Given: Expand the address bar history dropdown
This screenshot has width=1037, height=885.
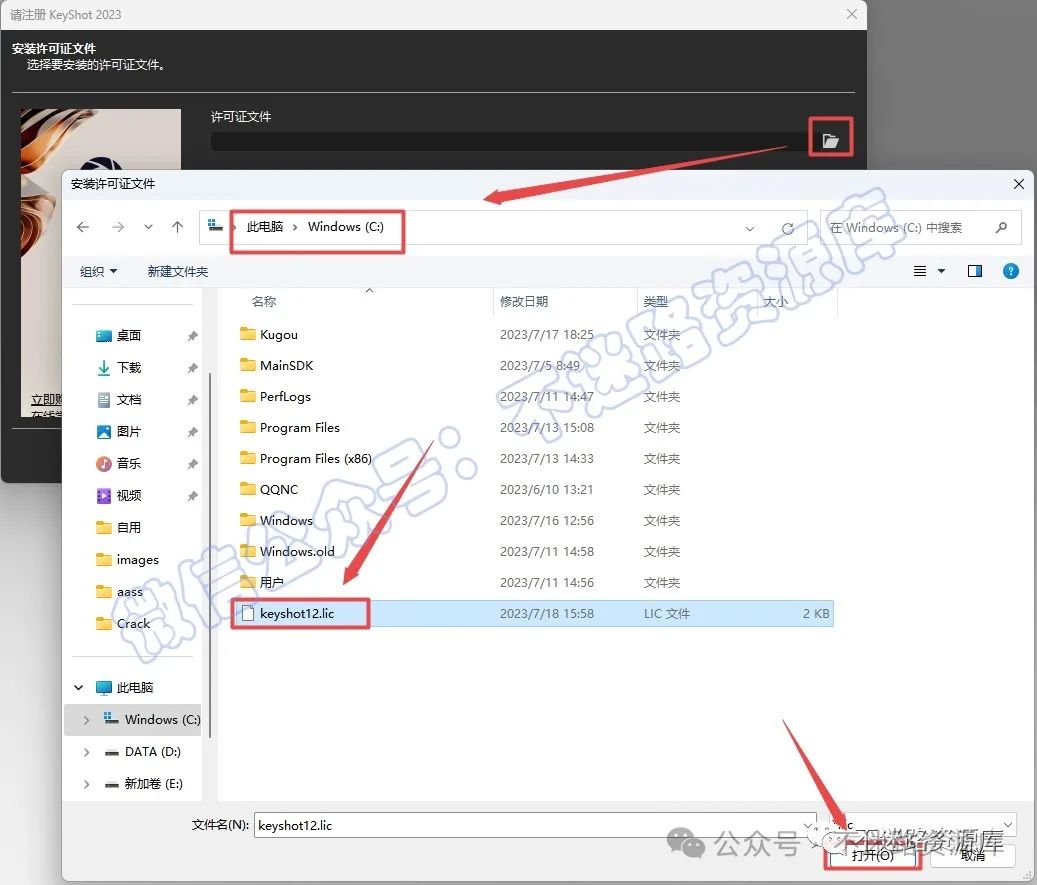Looking at the screenshot, I should [x=749, y=229].
